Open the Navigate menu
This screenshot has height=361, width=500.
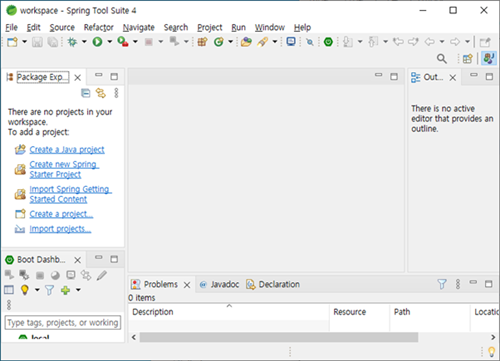click(x=139, y=27)
